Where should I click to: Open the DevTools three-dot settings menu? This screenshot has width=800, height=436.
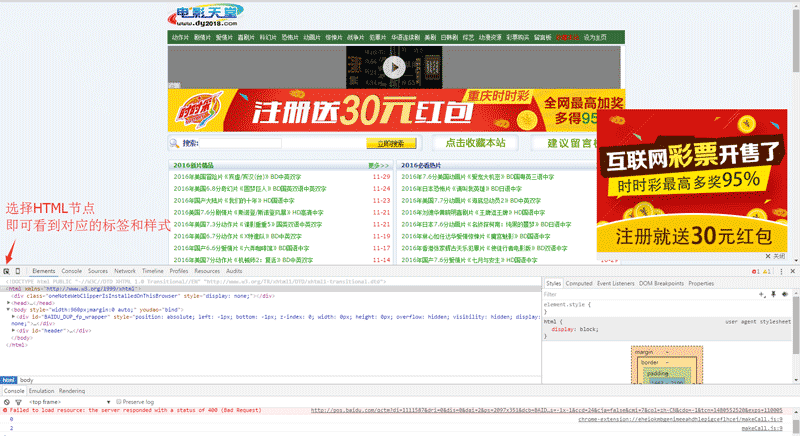(x=781, y=271)
